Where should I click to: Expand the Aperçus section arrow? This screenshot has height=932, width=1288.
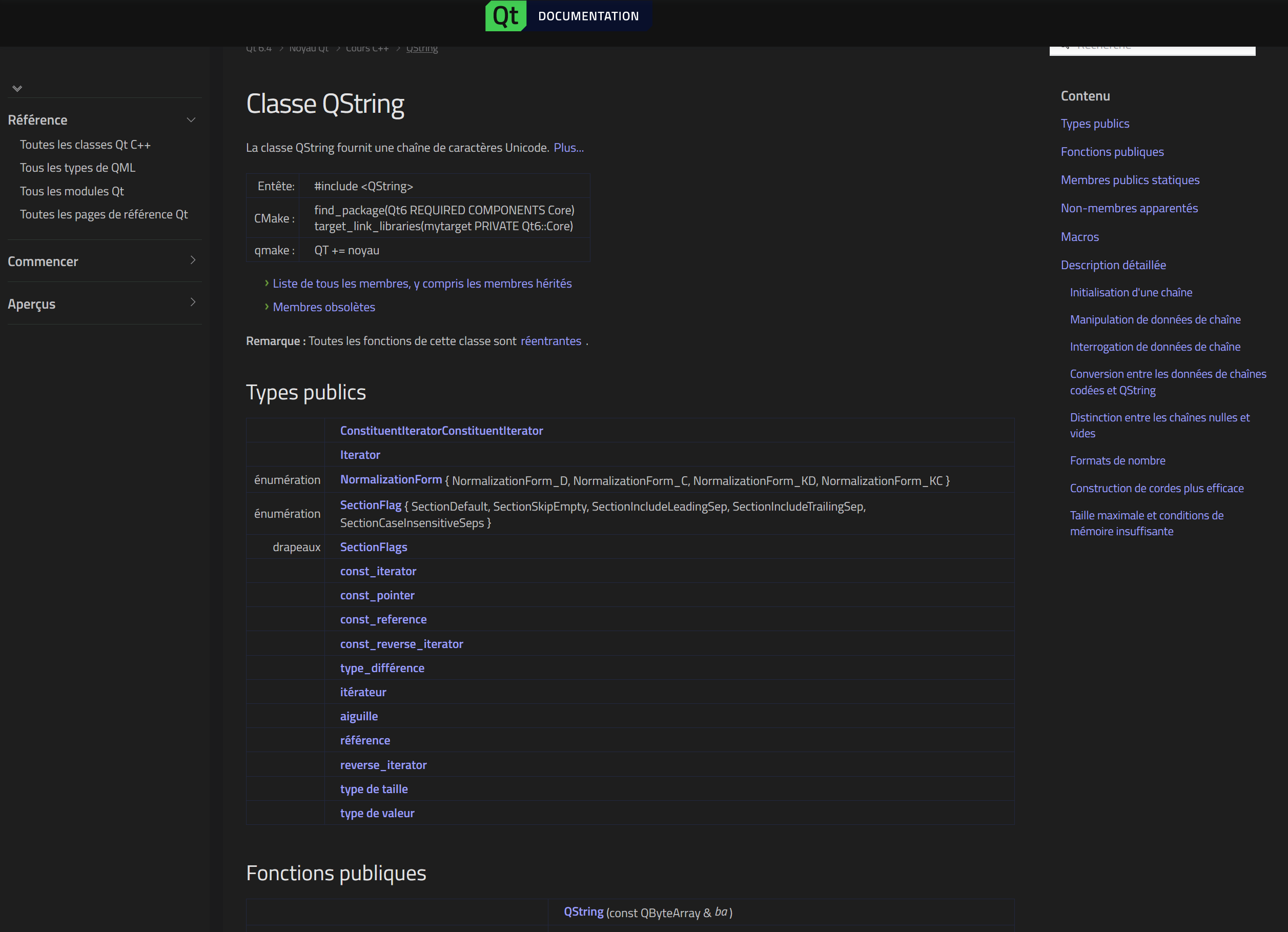tap(193, 302)
